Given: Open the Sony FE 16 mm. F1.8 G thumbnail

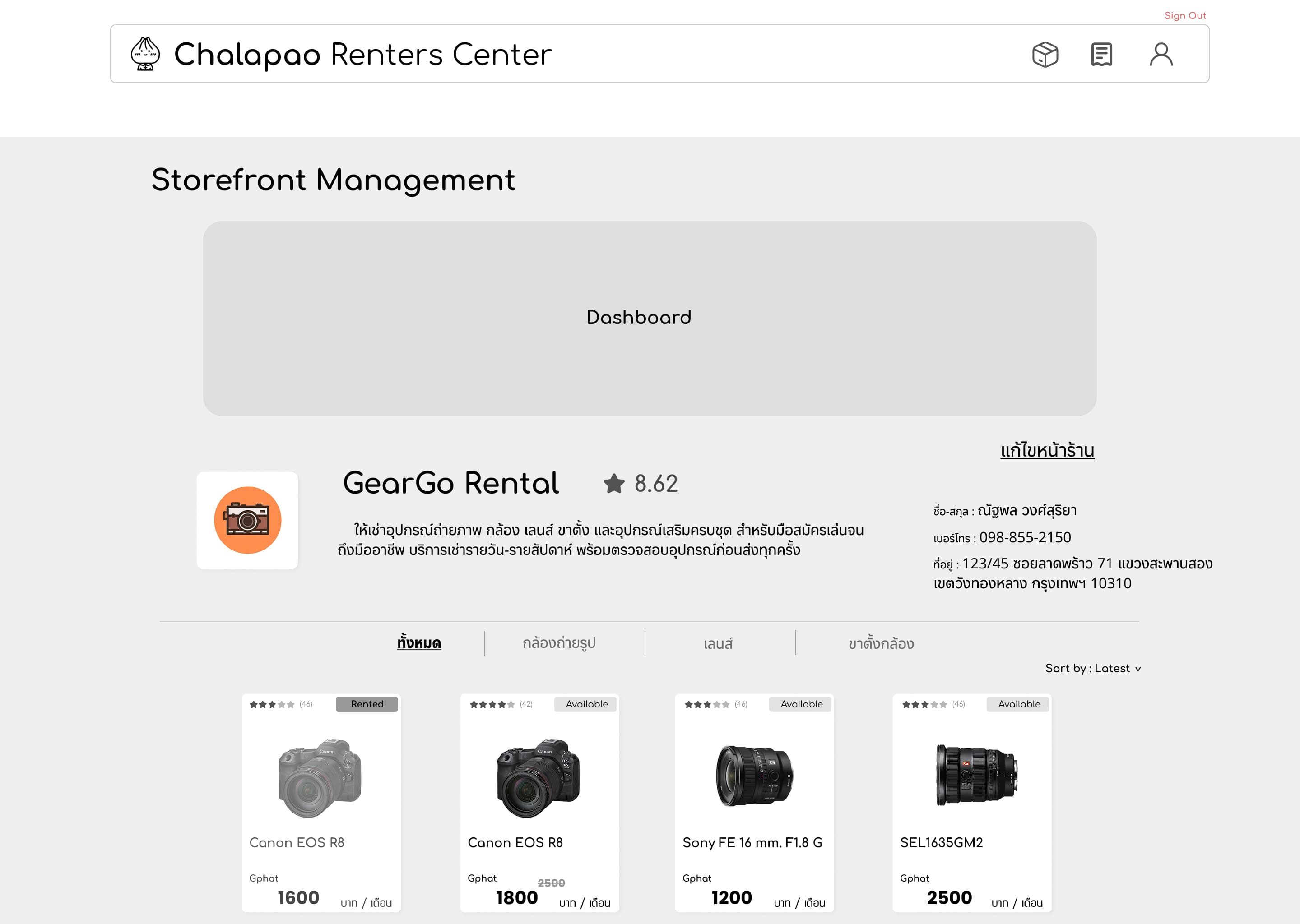Looking at the screenshot, I should pyautogui.click(x=754, y=776).
